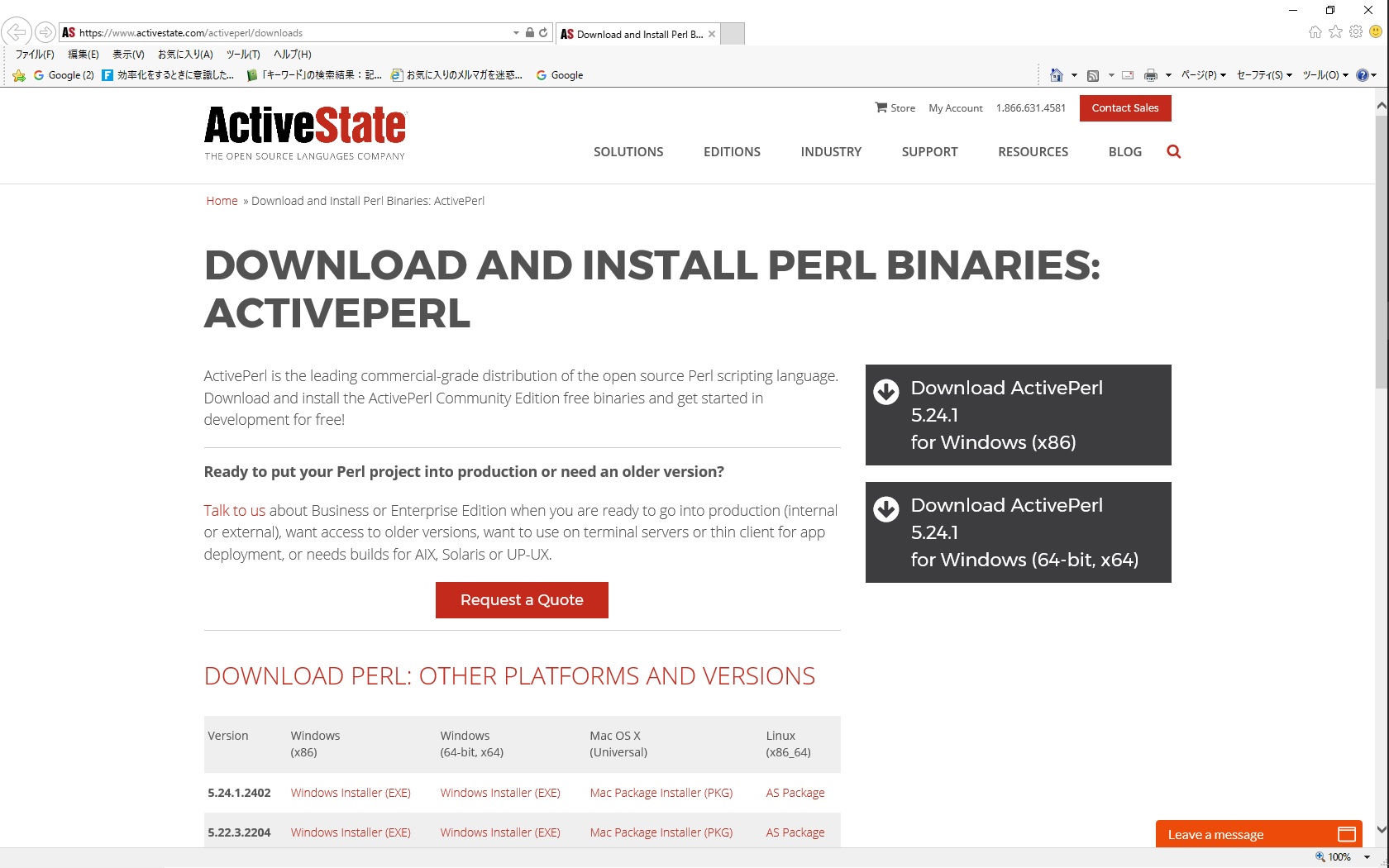Click the lock security icon in address bar
This screenshot has height=868, width=1389.
(x=530, y=32)
